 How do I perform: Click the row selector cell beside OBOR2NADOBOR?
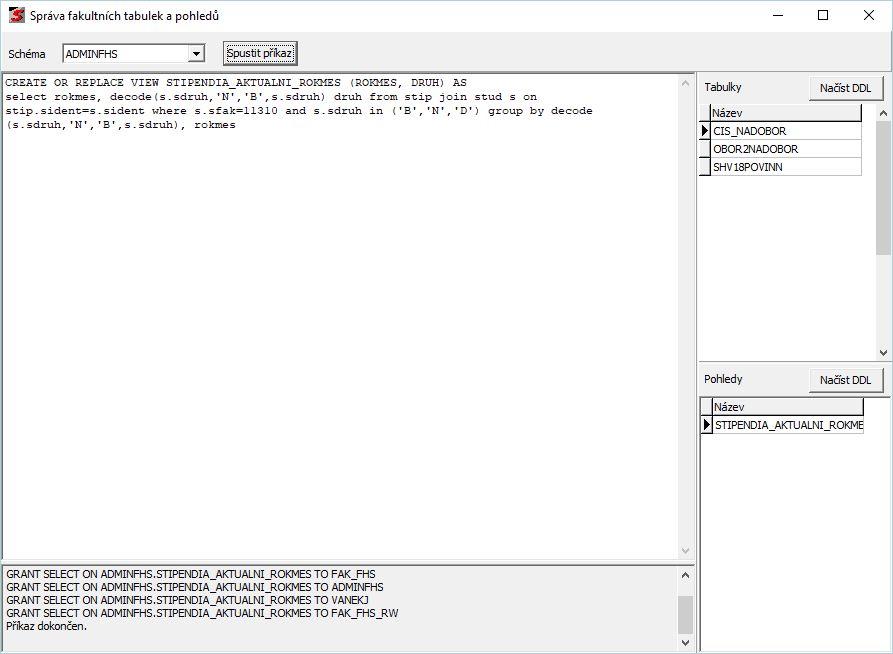pyautogui.click(x=704, y=149)
